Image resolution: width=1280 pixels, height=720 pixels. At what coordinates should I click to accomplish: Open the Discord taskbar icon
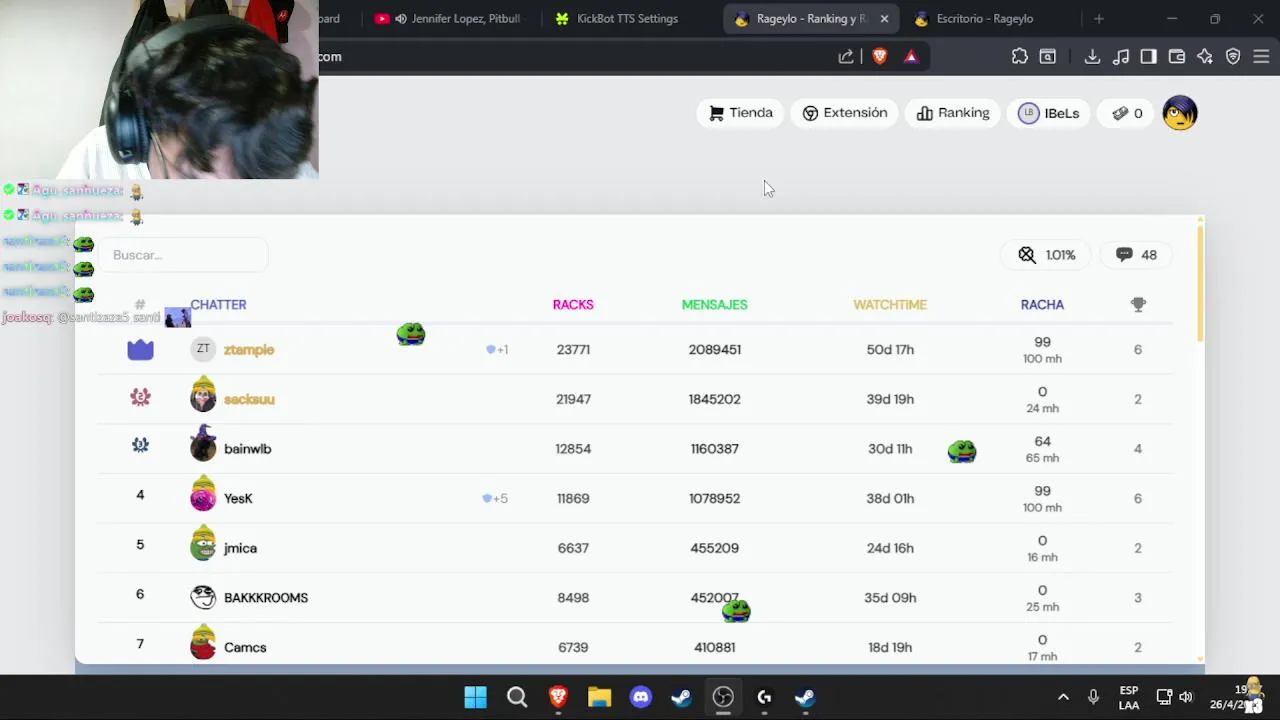(x=641, y=697)
